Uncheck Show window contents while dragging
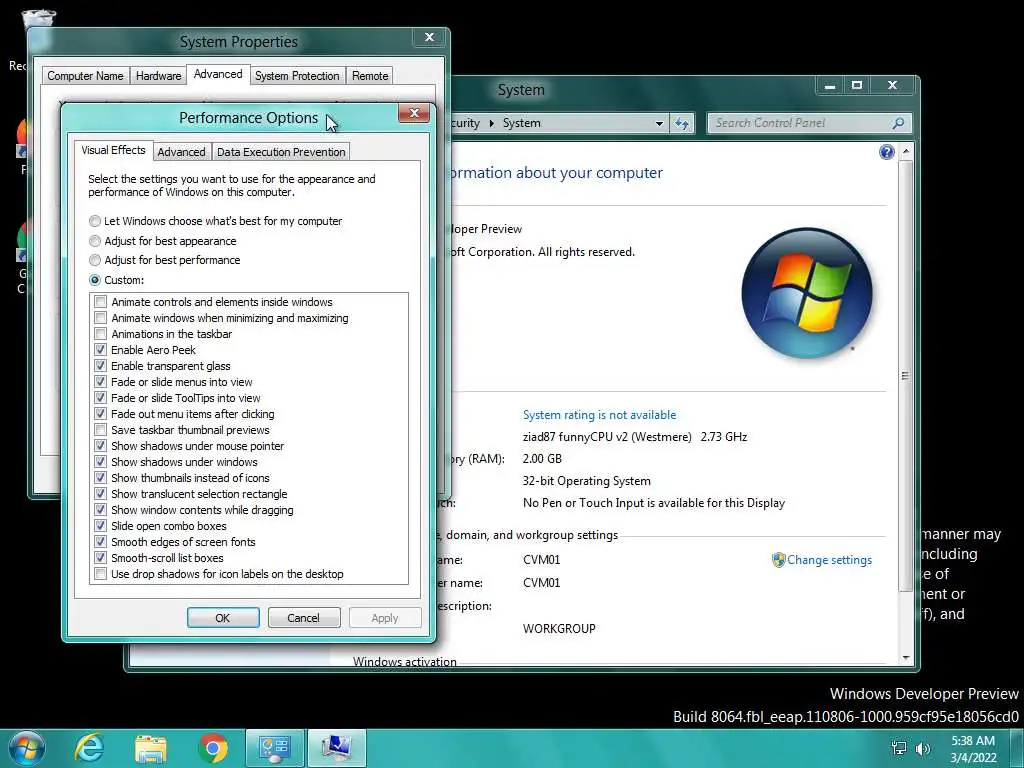This screenshot has width=1024, height=768. [x=100, y=510]
